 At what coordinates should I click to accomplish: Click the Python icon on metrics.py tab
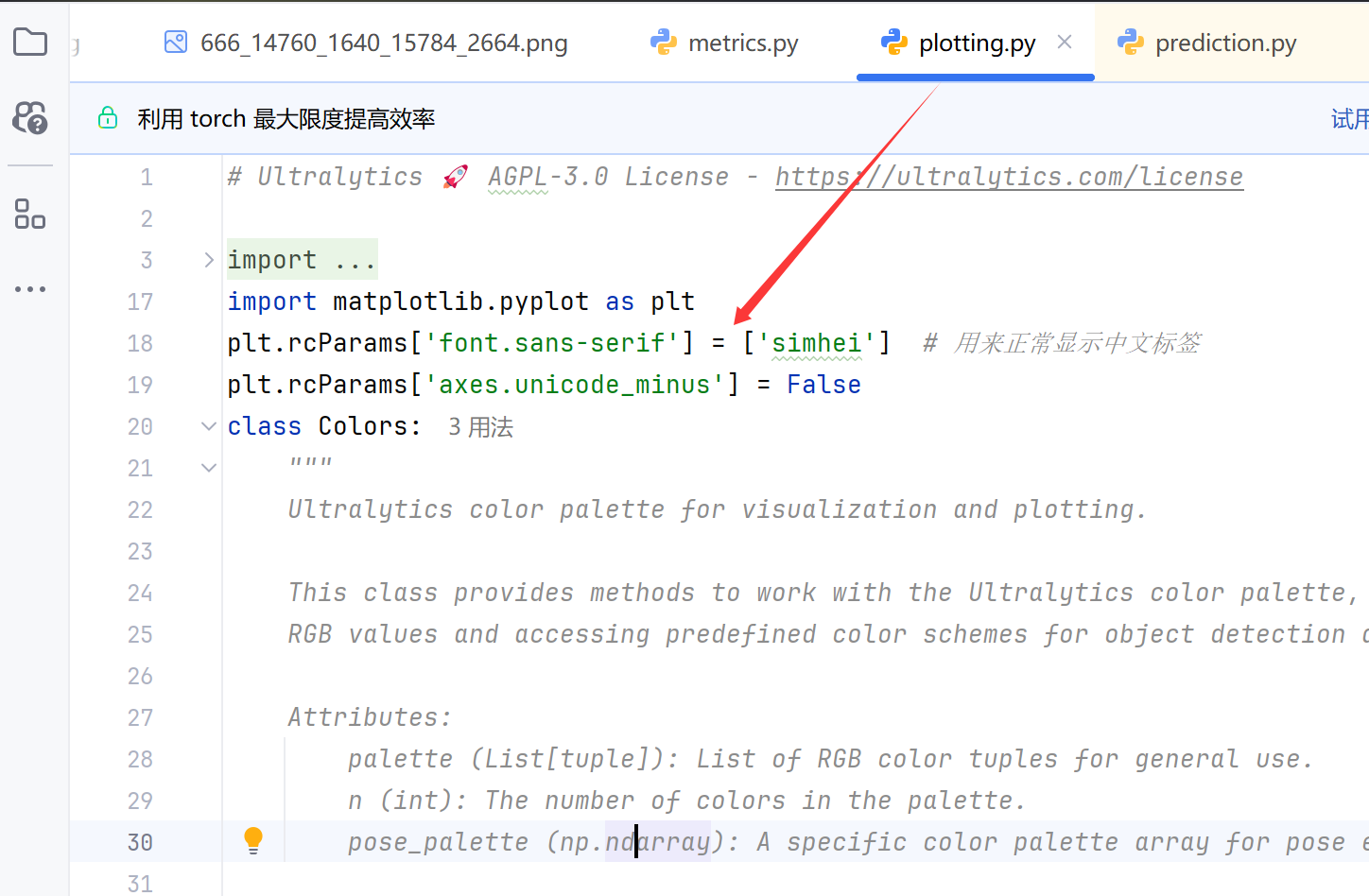tap(664, 43)
